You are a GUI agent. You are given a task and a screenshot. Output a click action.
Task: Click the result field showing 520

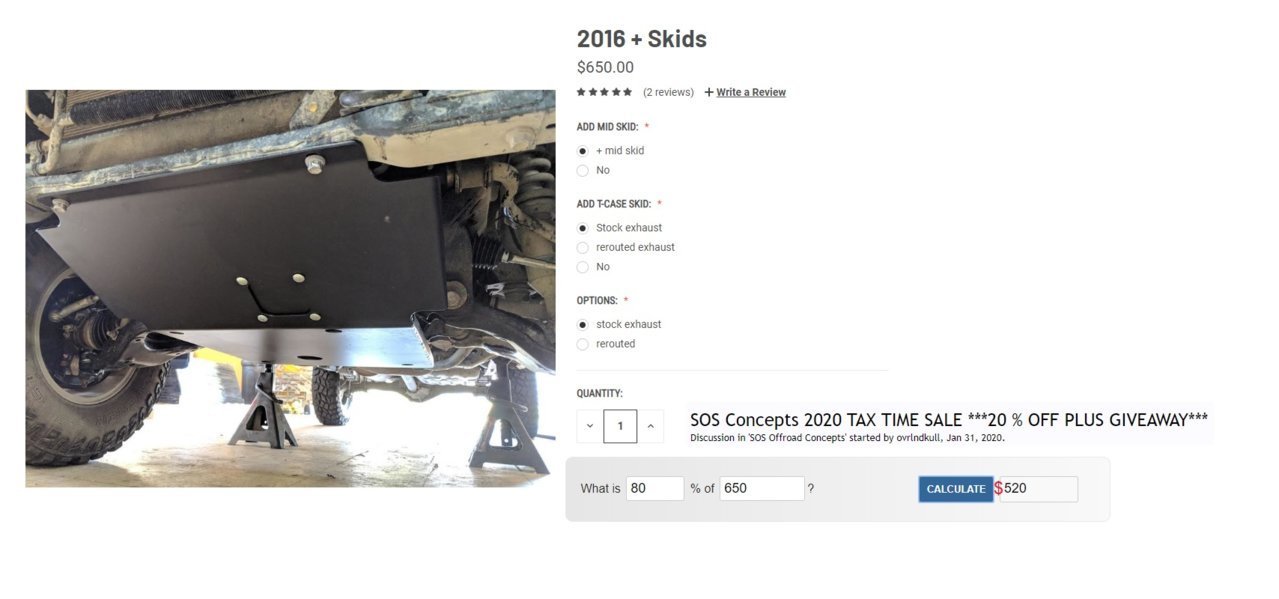click(x=1038, y=489)
